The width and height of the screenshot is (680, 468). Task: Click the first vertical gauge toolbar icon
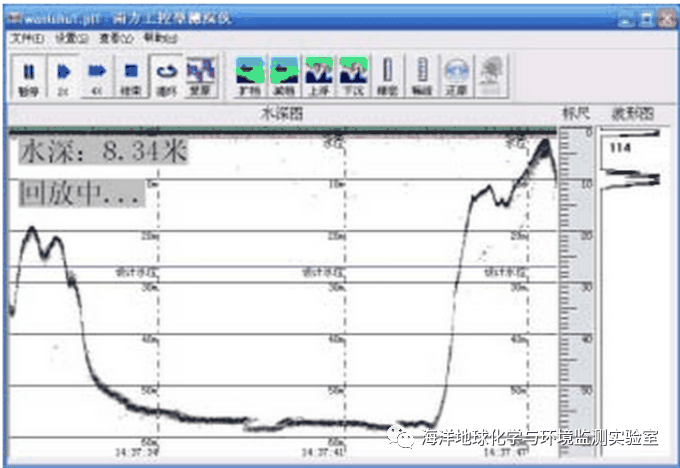(387, 75)
